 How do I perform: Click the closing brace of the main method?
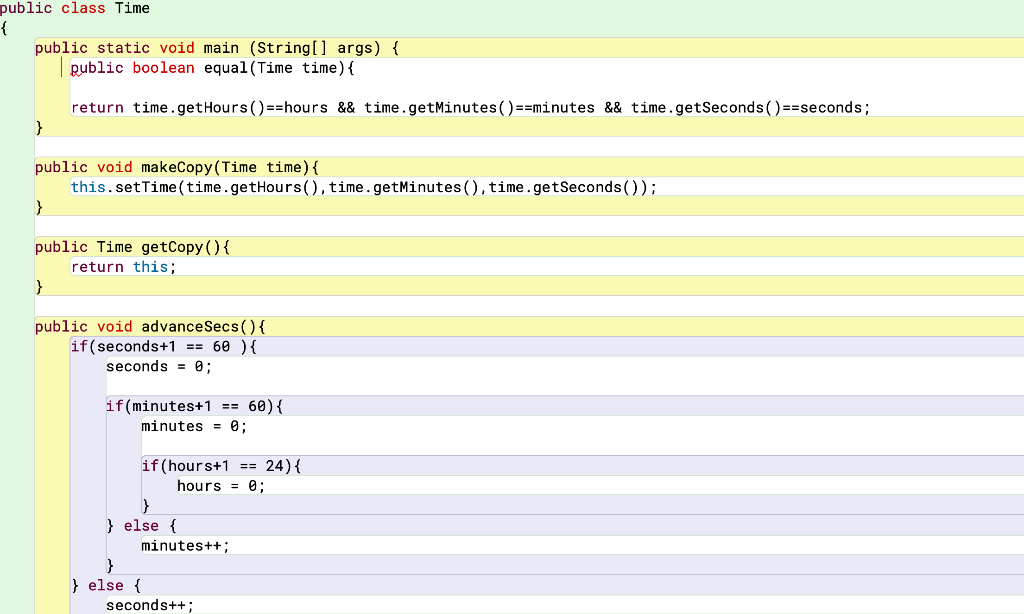pos(39,127)
